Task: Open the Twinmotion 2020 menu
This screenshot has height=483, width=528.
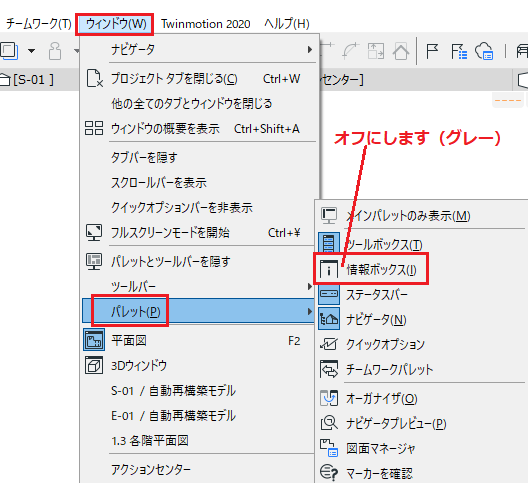Action: (x=206, y=24)
